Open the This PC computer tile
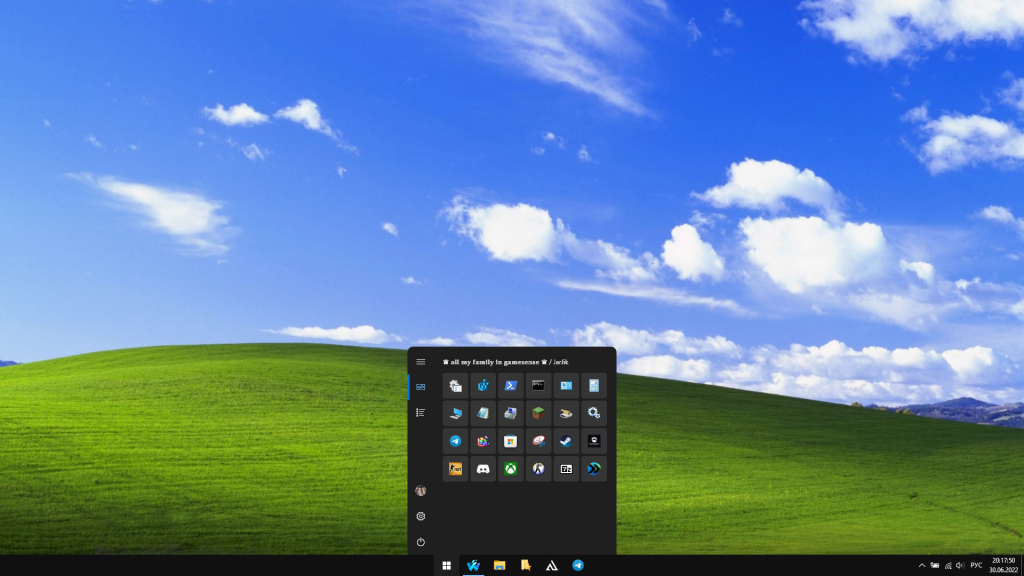This screenshot has width=1024, height=576. coord(455,413)
